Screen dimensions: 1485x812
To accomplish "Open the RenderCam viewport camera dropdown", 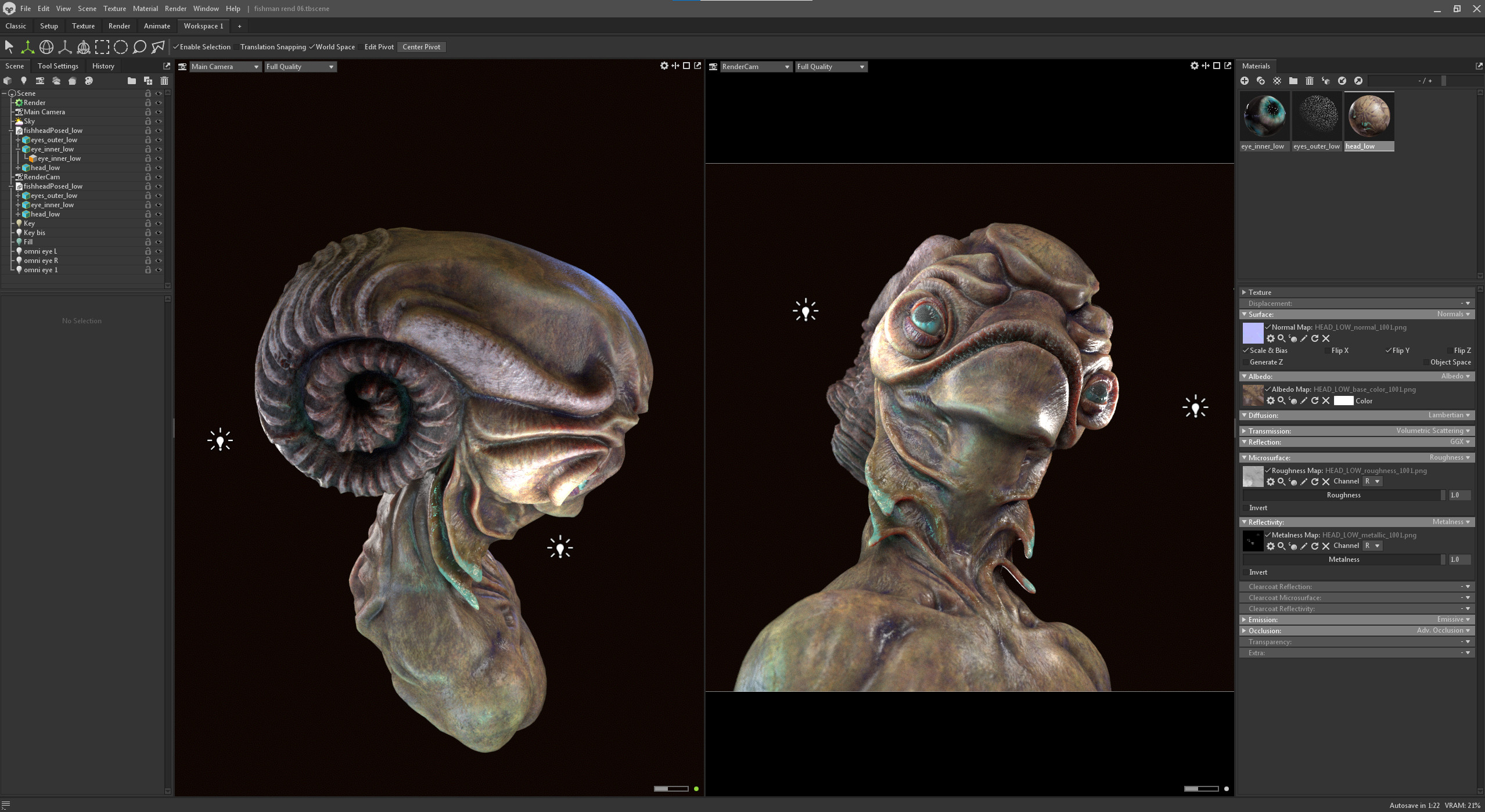I will [x=756, y=67].
